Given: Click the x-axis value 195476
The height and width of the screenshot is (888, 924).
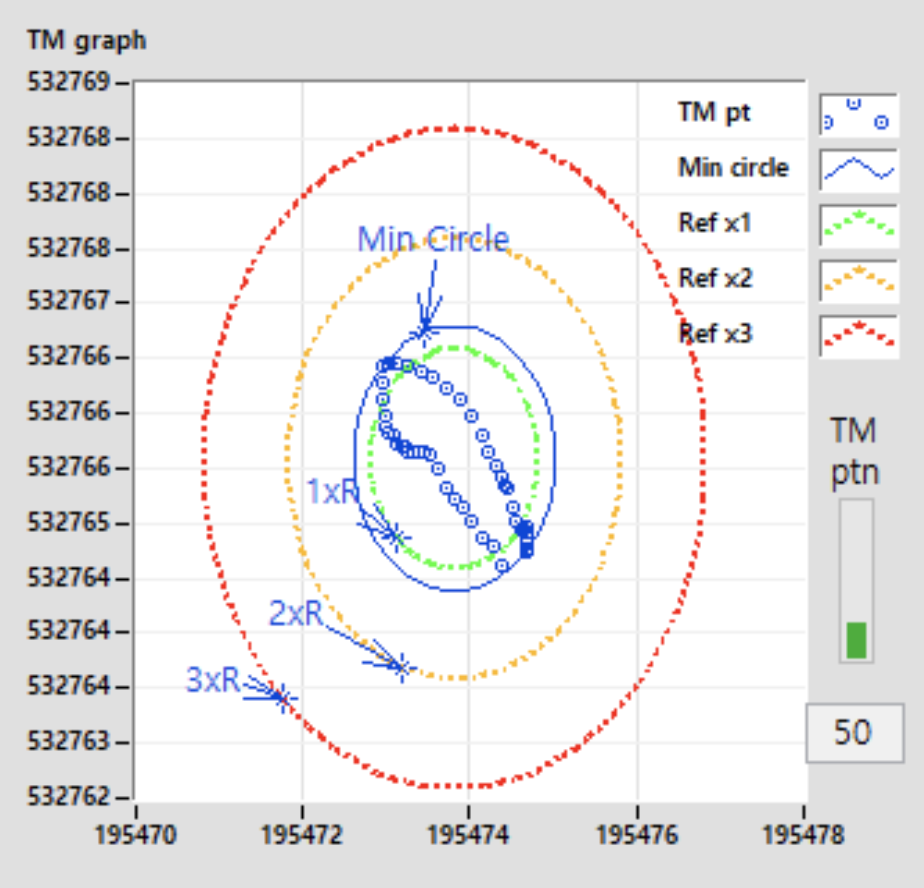Looking at the screenshot, I should (637, 835).
